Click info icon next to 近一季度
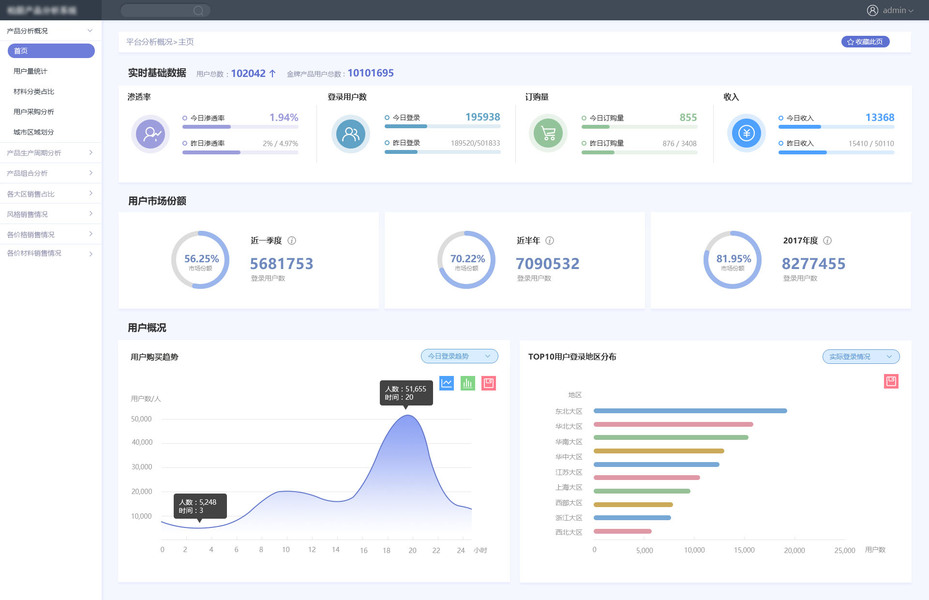929x600 pixels. [291, 240]
